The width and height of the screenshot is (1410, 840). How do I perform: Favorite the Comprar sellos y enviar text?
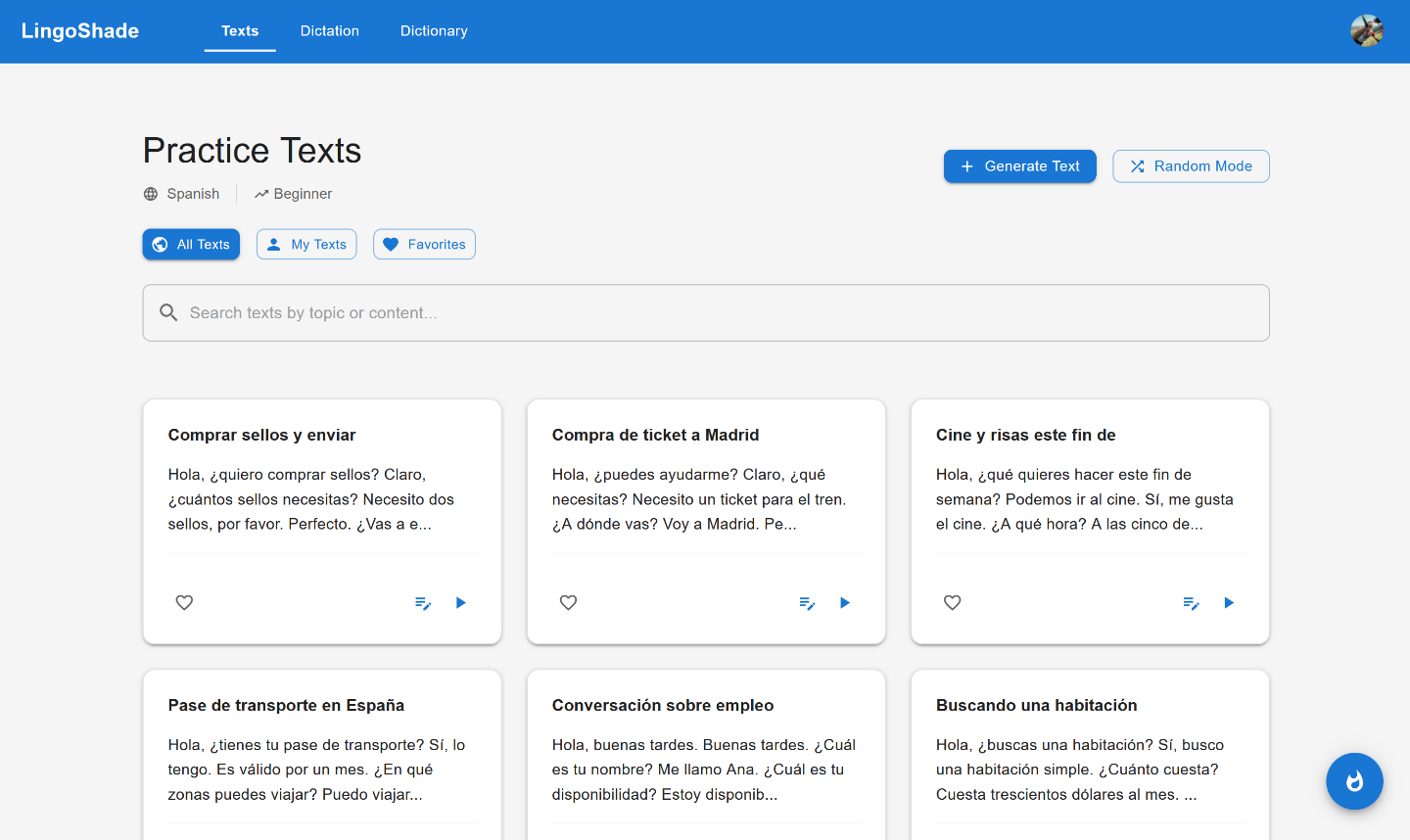click(x=184, y=602)
